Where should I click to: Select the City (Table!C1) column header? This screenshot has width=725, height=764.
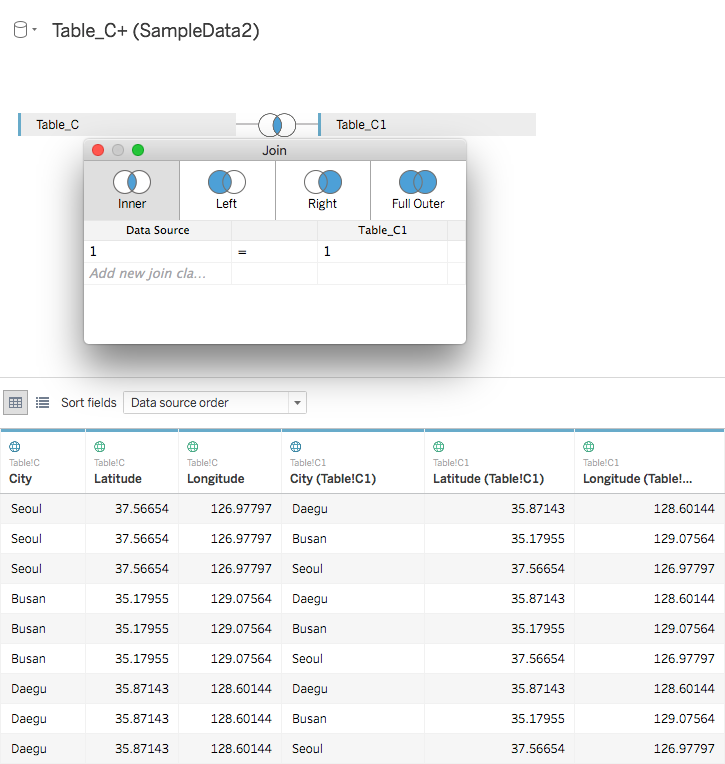tap(353, 462)
